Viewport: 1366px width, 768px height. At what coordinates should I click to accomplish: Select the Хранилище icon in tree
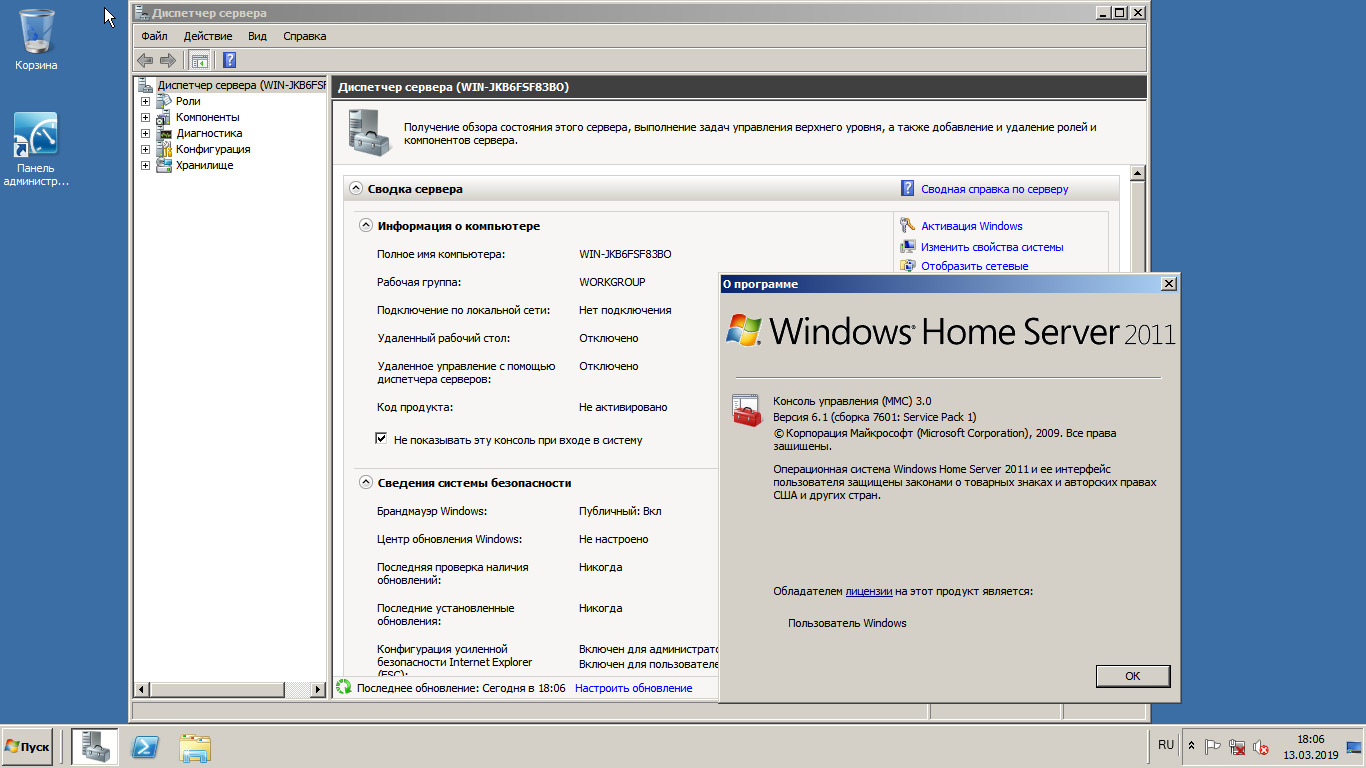[164, 165]
